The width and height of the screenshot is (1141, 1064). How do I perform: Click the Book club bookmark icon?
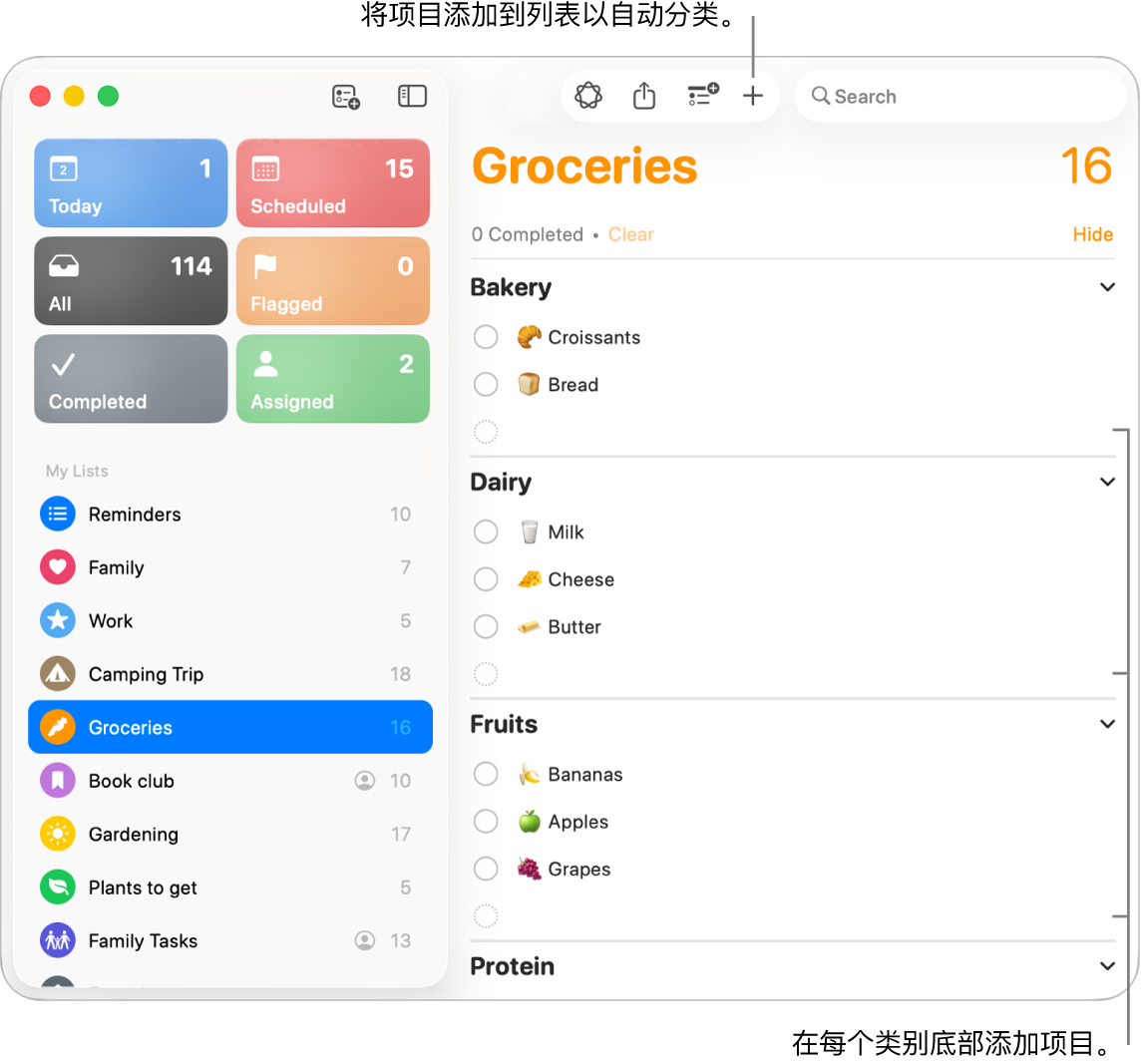point(58,780)
